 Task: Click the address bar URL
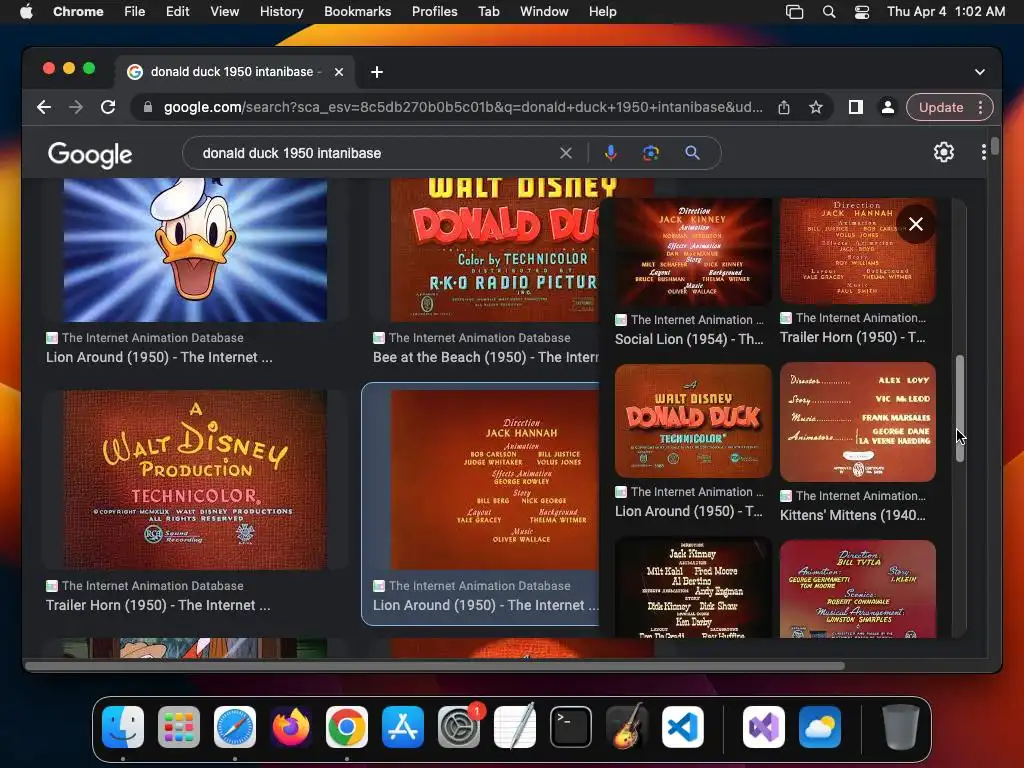tap(463, 107)
